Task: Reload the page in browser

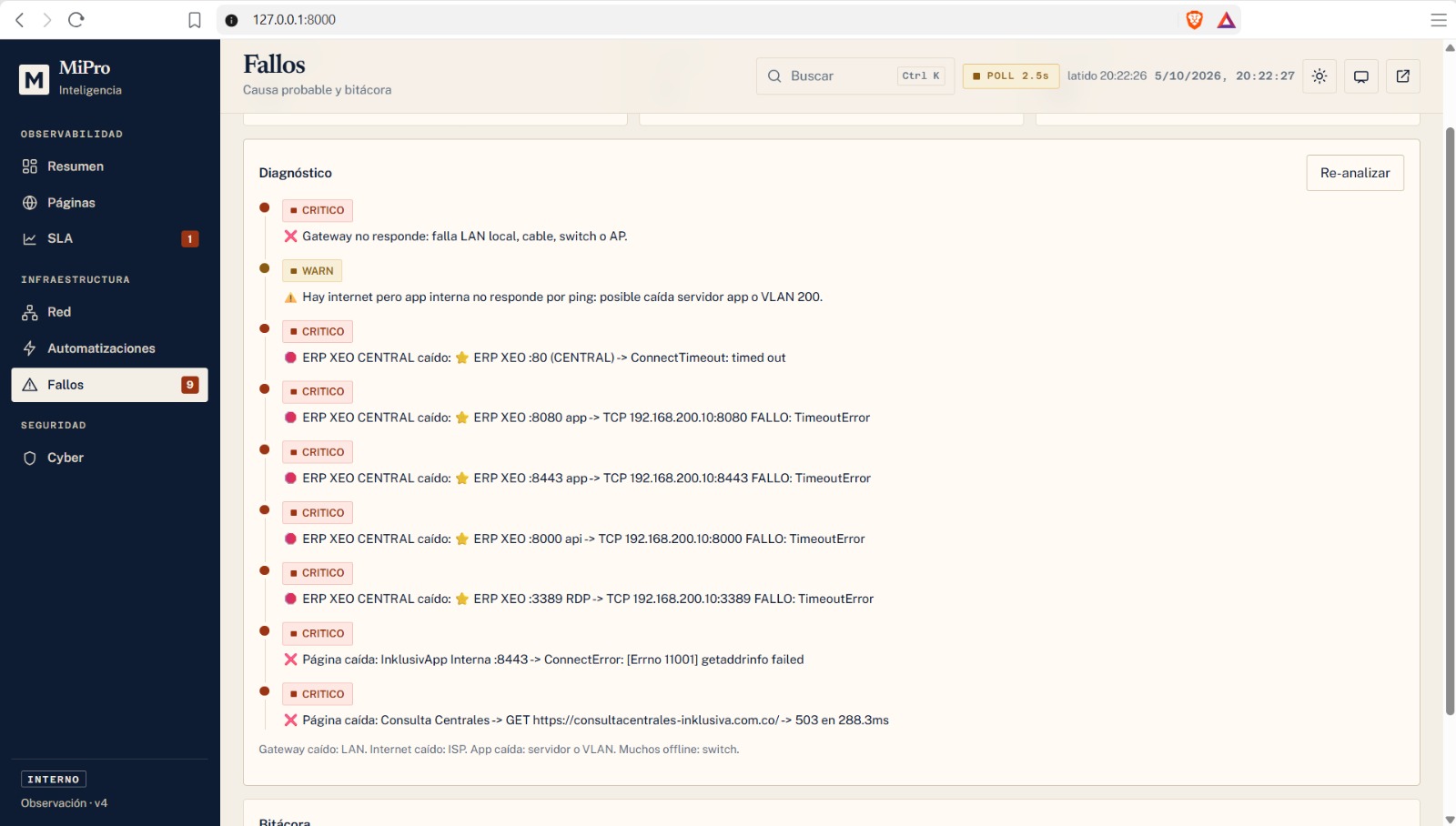Action: click(x=76, y=20)
